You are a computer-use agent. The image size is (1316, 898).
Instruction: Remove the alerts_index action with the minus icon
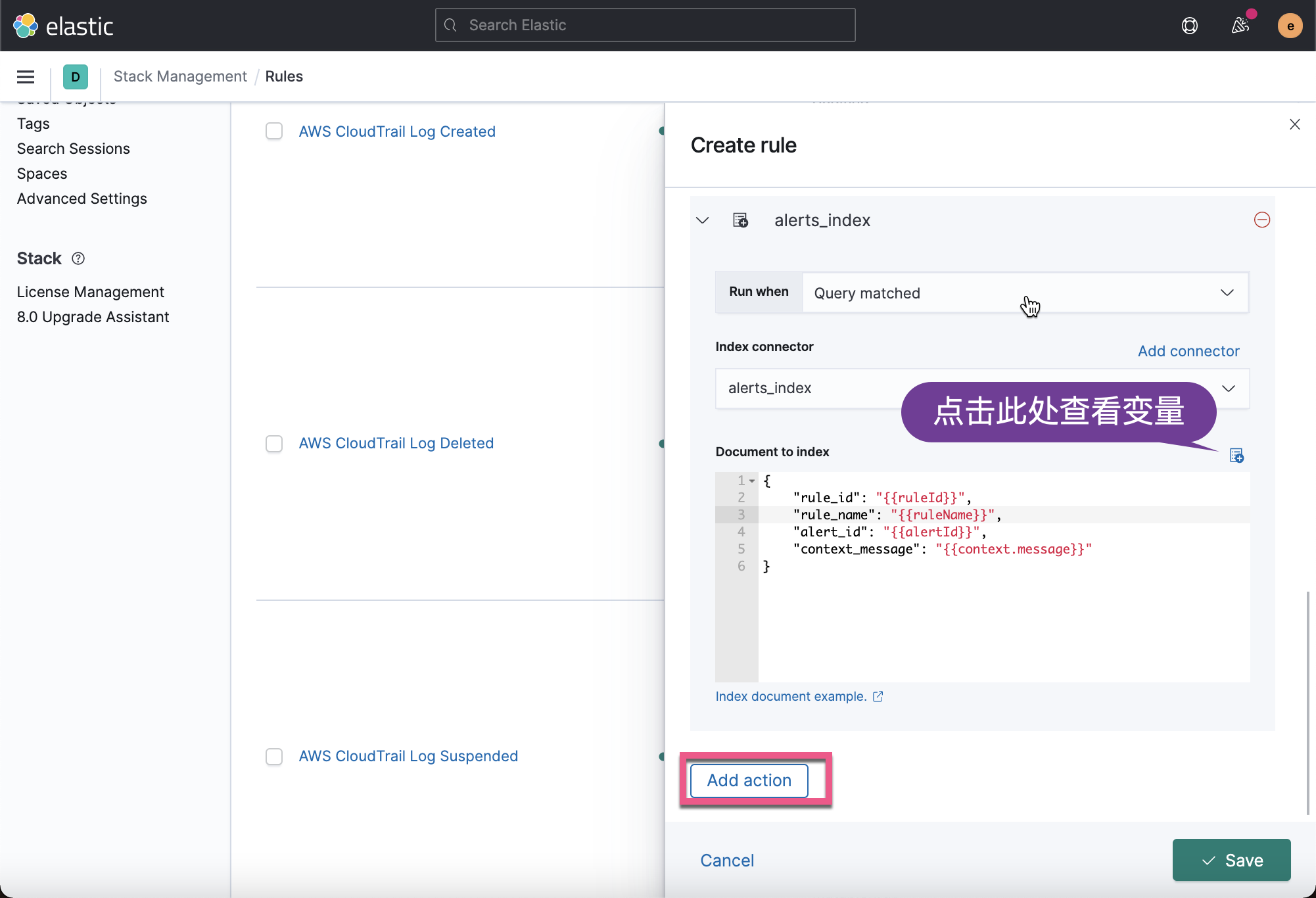(1261, 220)
